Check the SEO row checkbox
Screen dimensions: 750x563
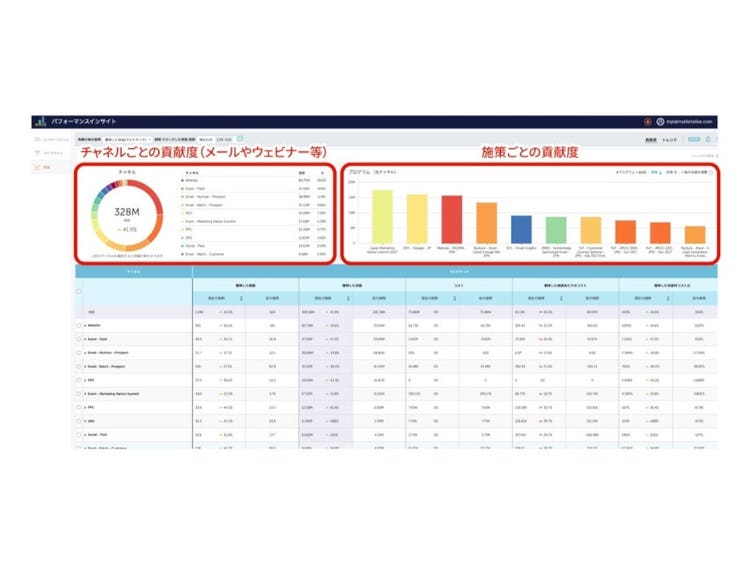[x=80, y=380]
